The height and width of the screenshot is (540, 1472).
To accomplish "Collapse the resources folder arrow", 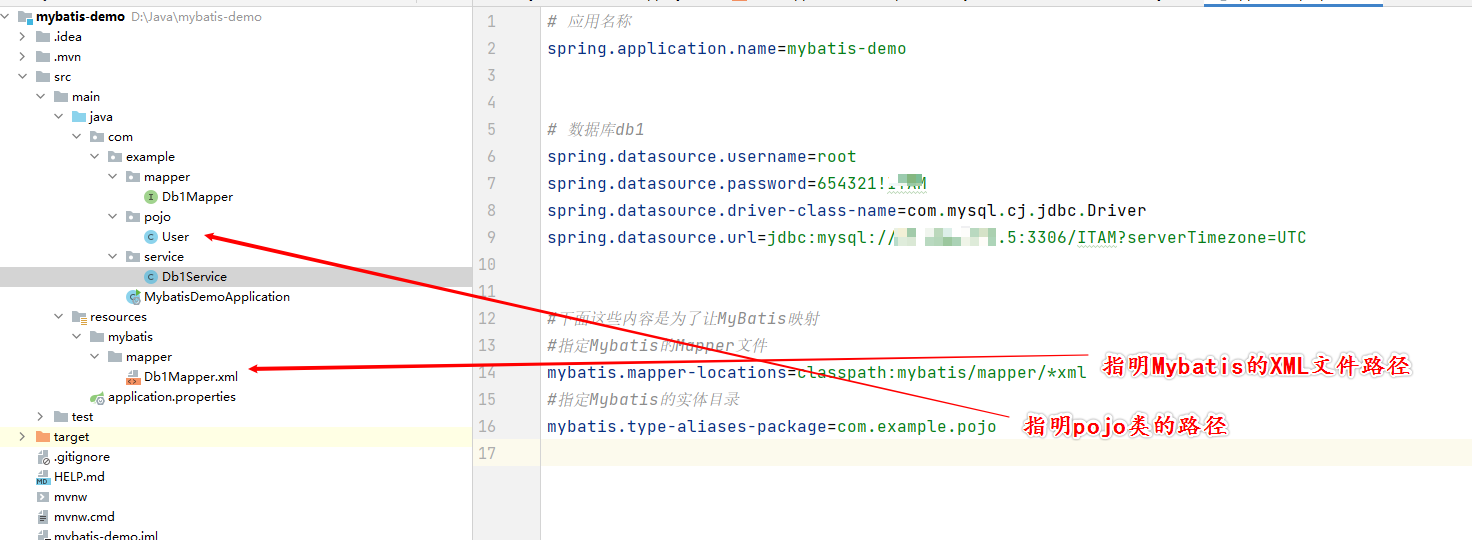I will point(59,317).
